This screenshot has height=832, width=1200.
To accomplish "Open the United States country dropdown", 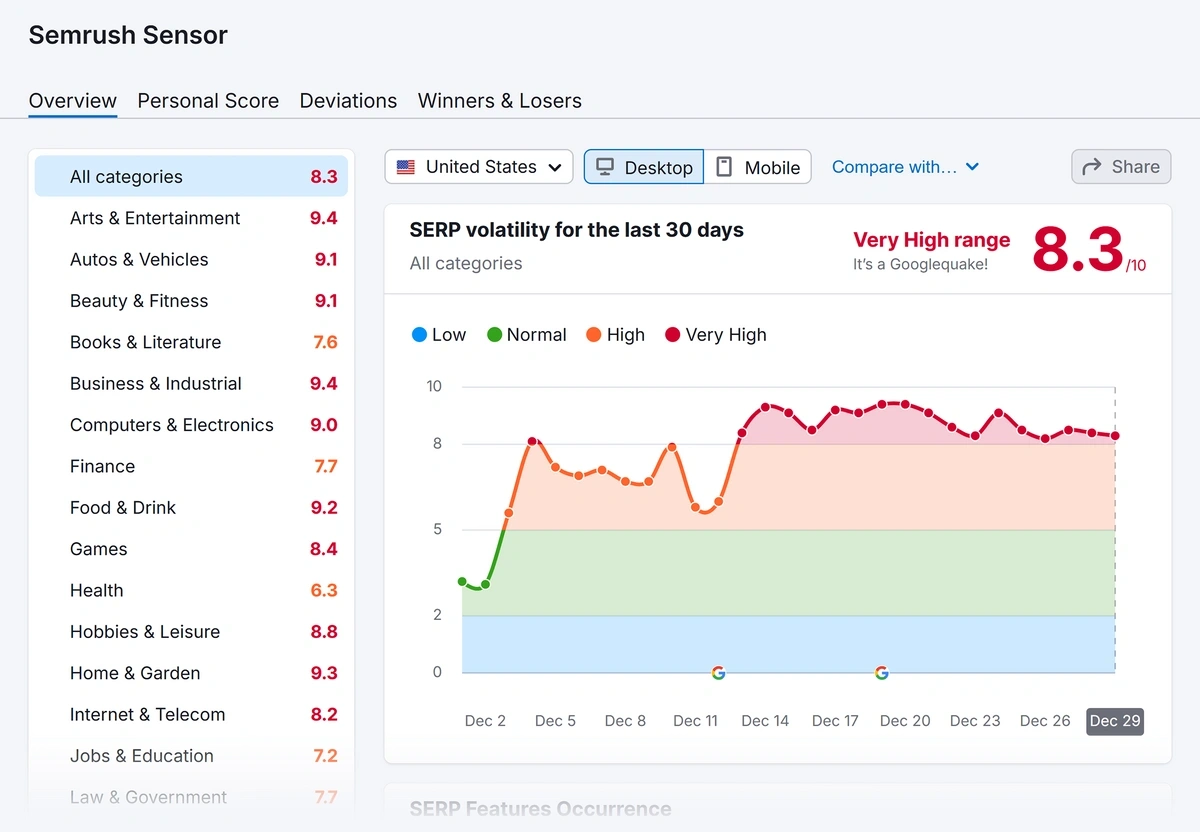I will click(478, 167).
